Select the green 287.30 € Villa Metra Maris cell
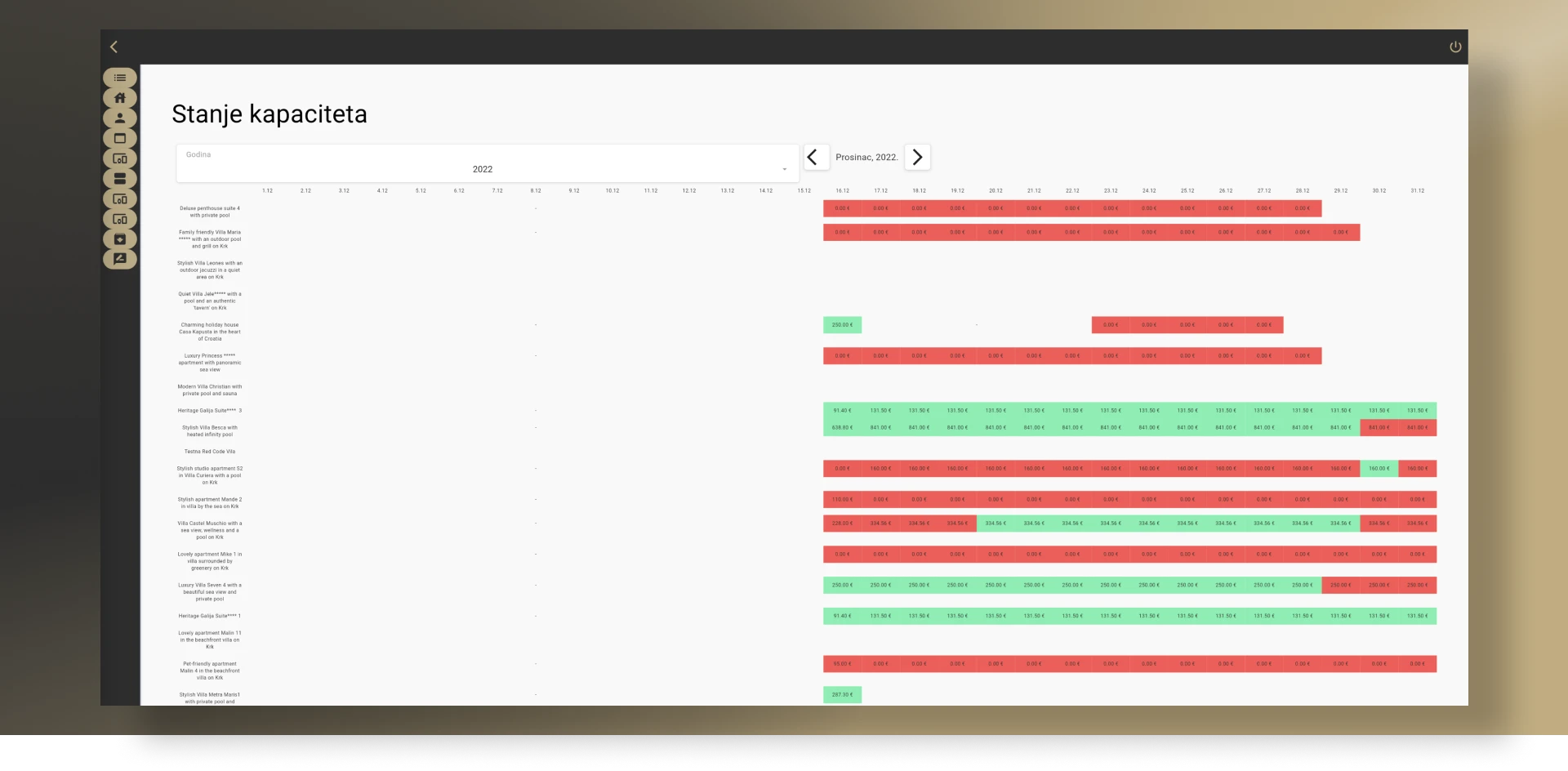Image resolution: width=1568 pixels, height=771 pixels. click(842, 695)
